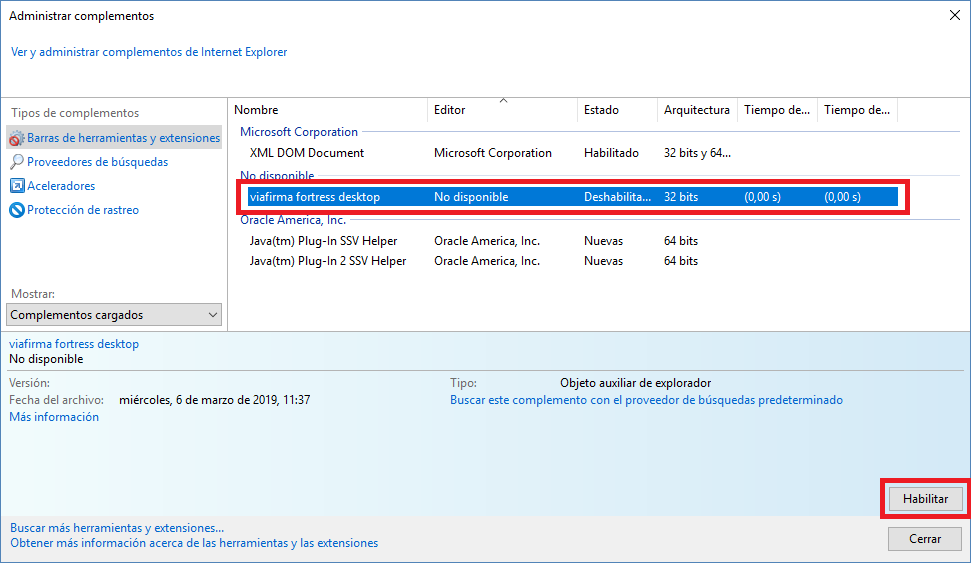The width and height of the screenshot is (971, 563).
Task: Click 32 bits y 64... architecture cell
Action: tap(697, 153)
